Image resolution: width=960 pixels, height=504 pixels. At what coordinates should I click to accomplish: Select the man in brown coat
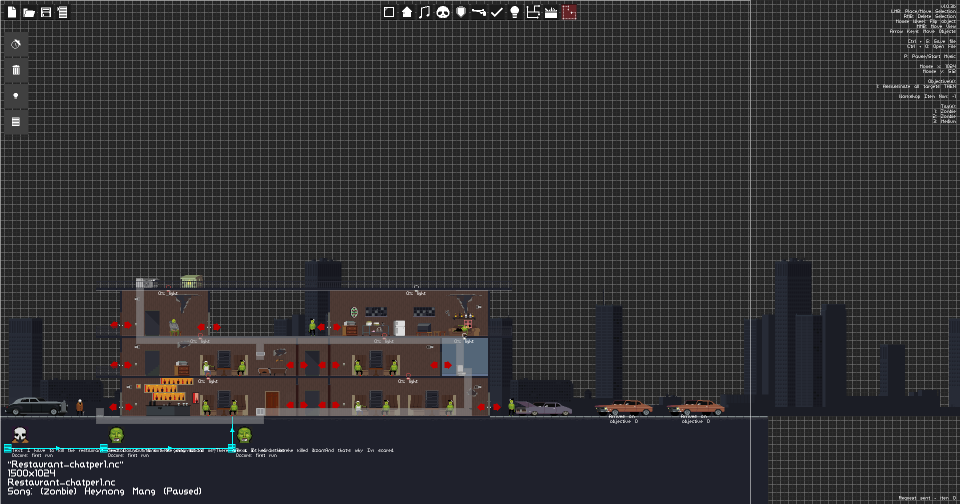point(80,407)
